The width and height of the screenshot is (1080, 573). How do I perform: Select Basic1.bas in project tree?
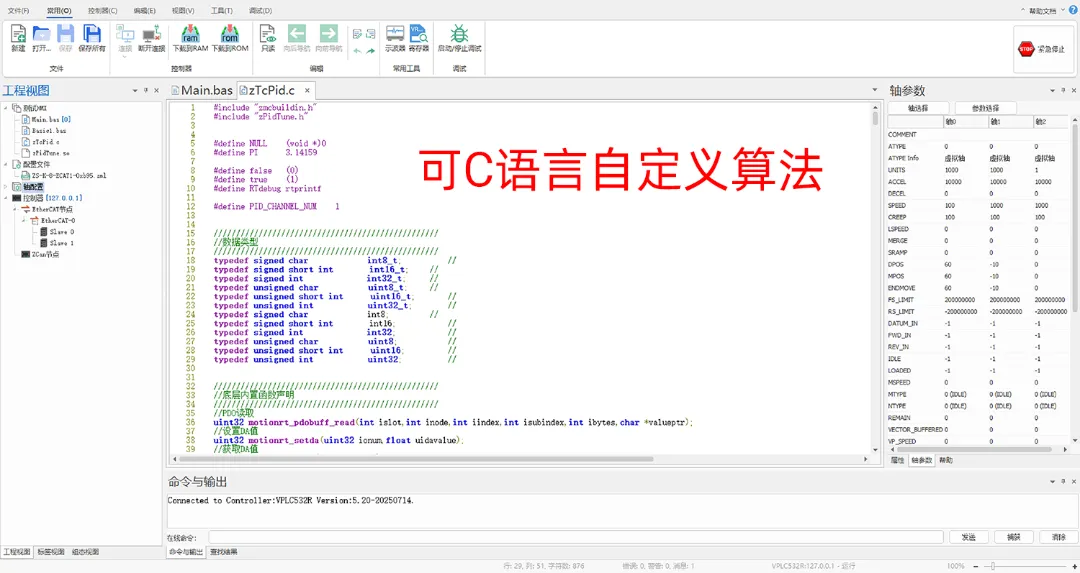[49, 130]
